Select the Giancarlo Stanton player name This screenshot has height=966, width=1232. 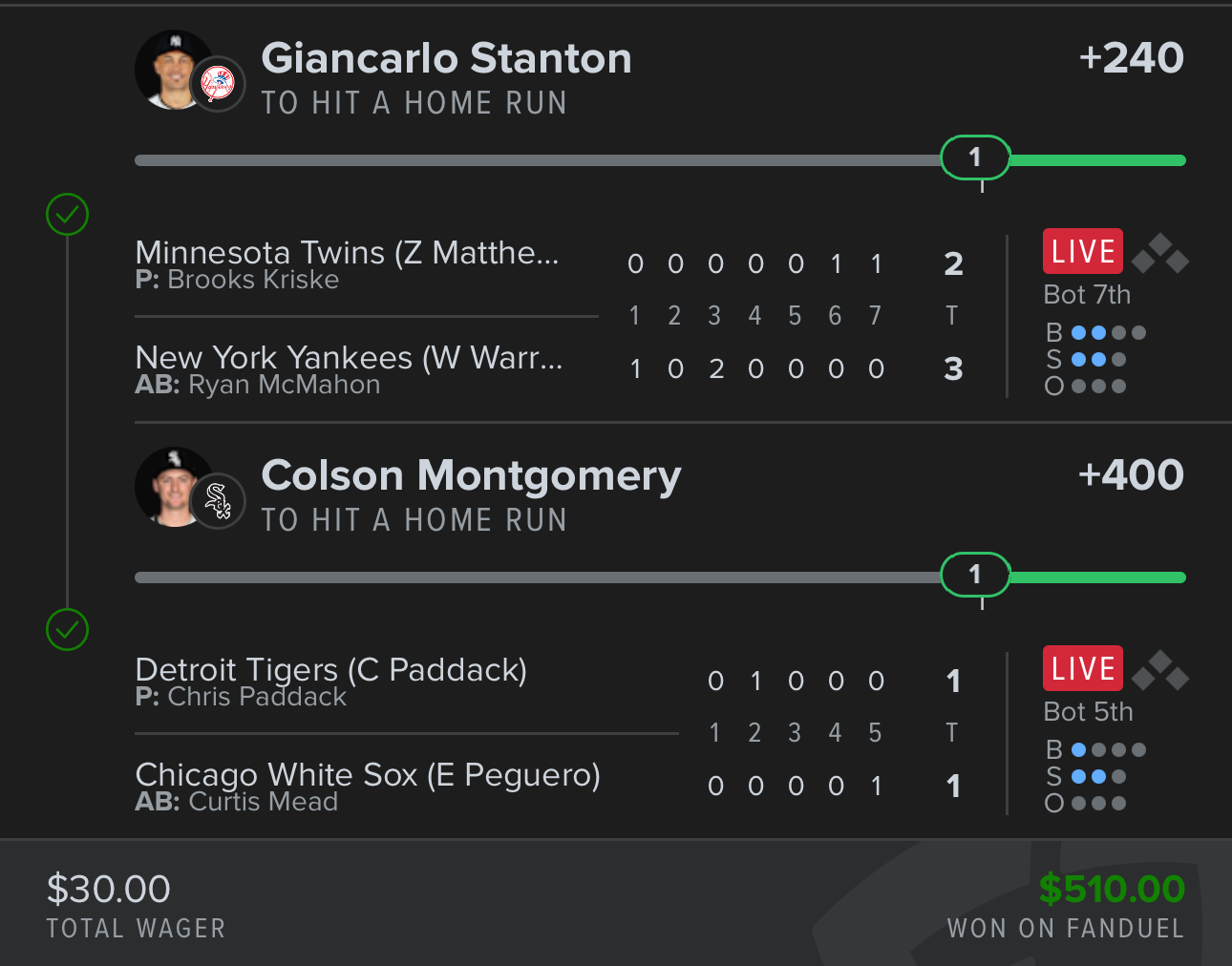pyautogui.click(x=447, y=58)
